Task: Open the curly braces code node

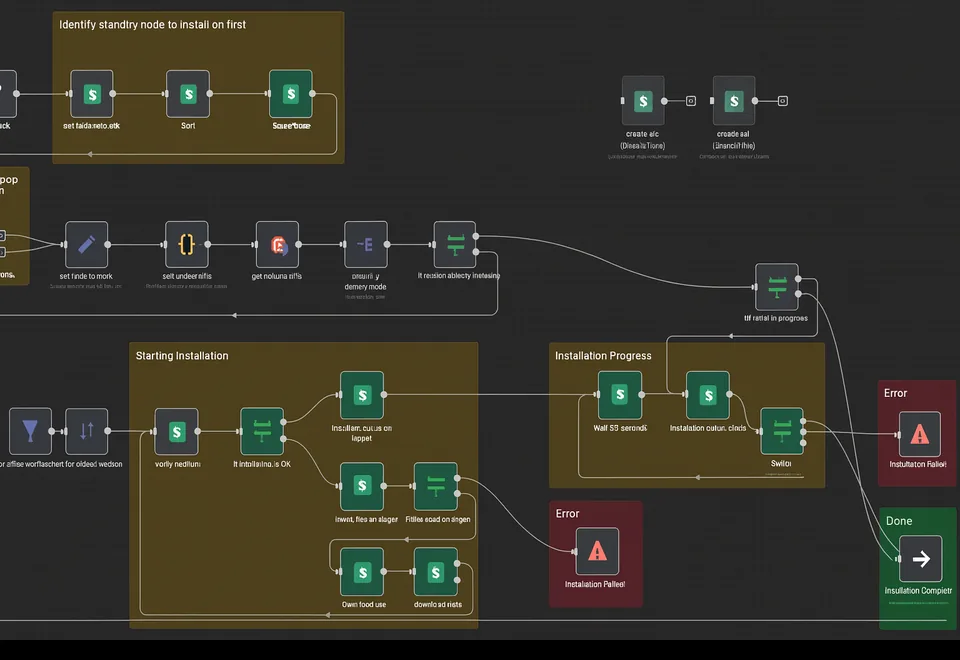Action: [x=187, y=244]
